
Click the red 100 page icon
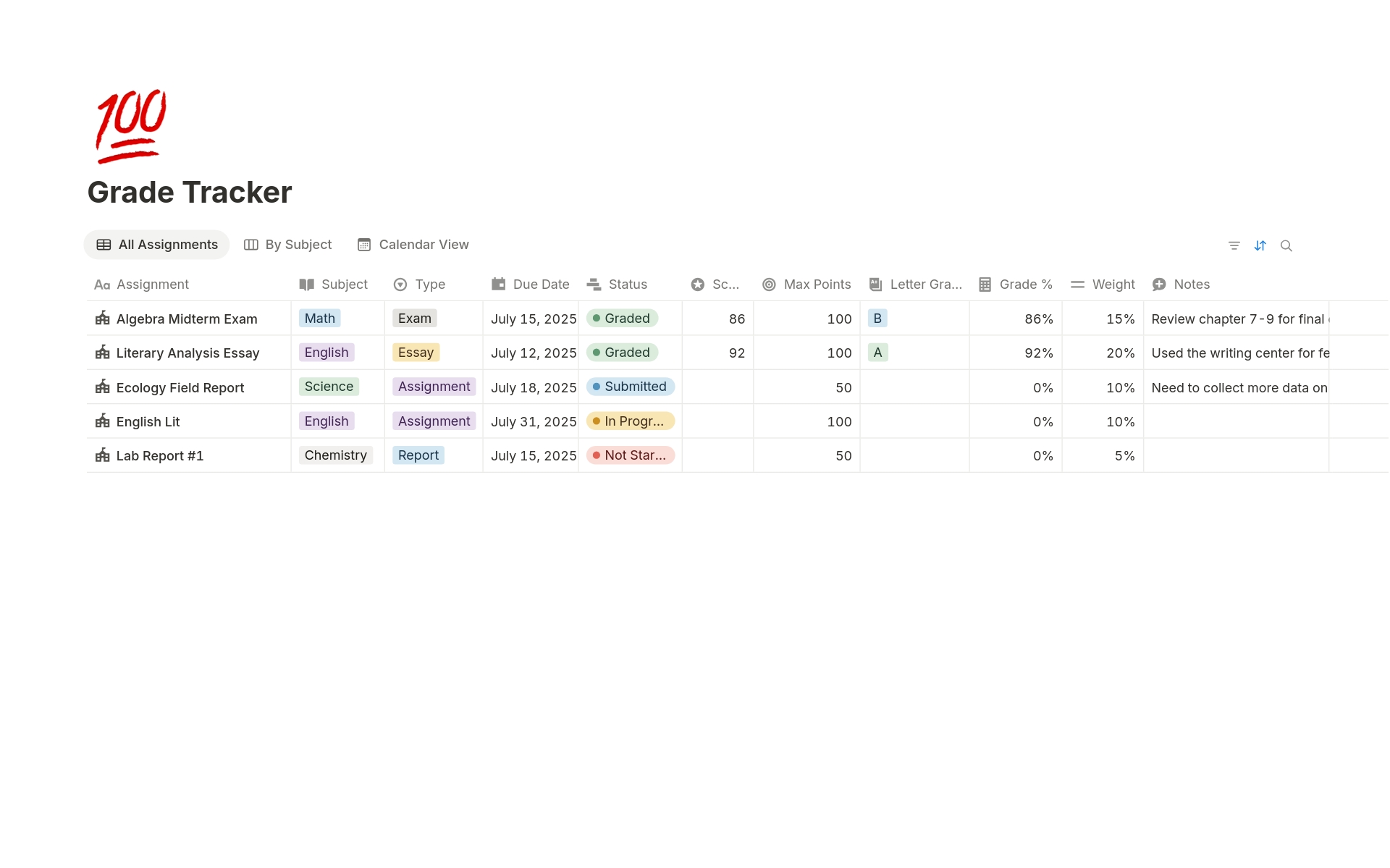pos(131,126)
